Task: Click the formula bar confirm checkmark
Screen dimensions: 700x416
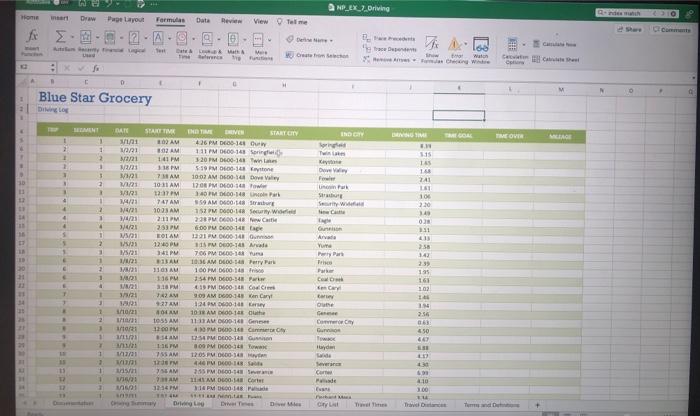Action: (81, 68)
